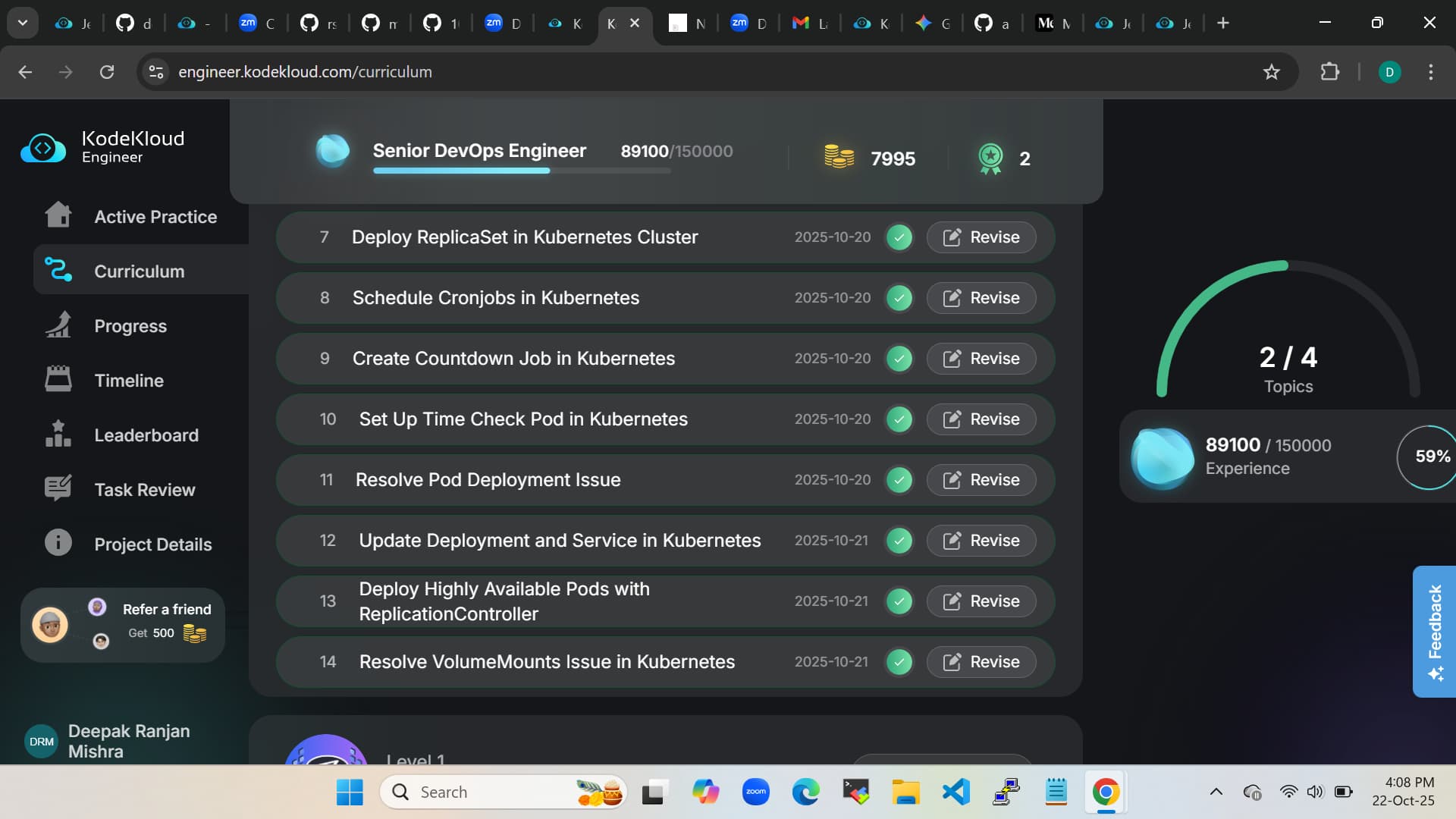Open the tab search dropdown arrow
Screen dimensions: 1456x819
click(x=23, y=23)
